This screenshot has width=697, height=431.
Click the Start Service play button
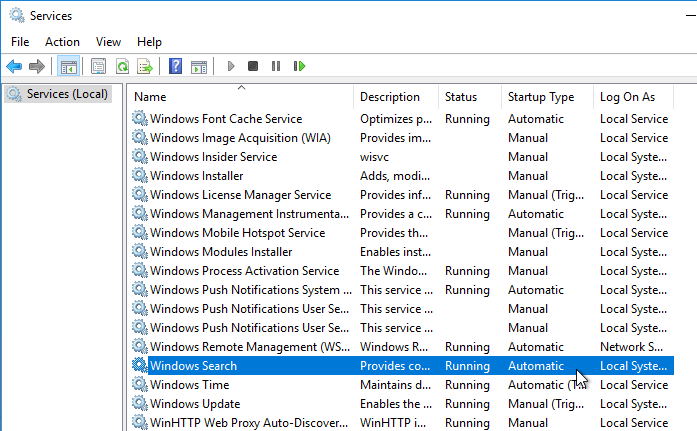231,67
